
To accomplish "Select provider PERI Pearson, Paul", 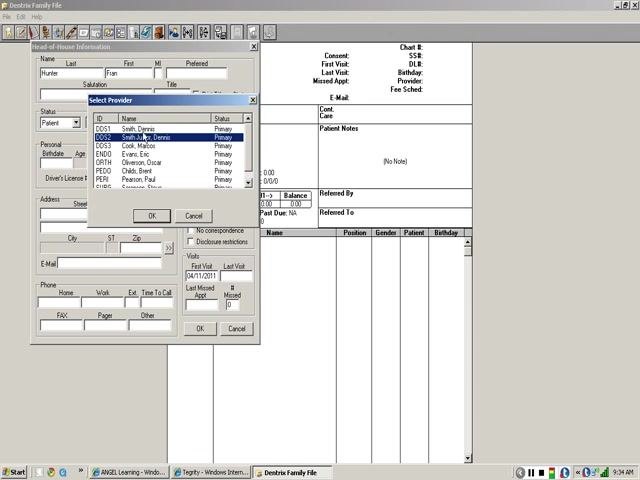I will click(169, 179).
